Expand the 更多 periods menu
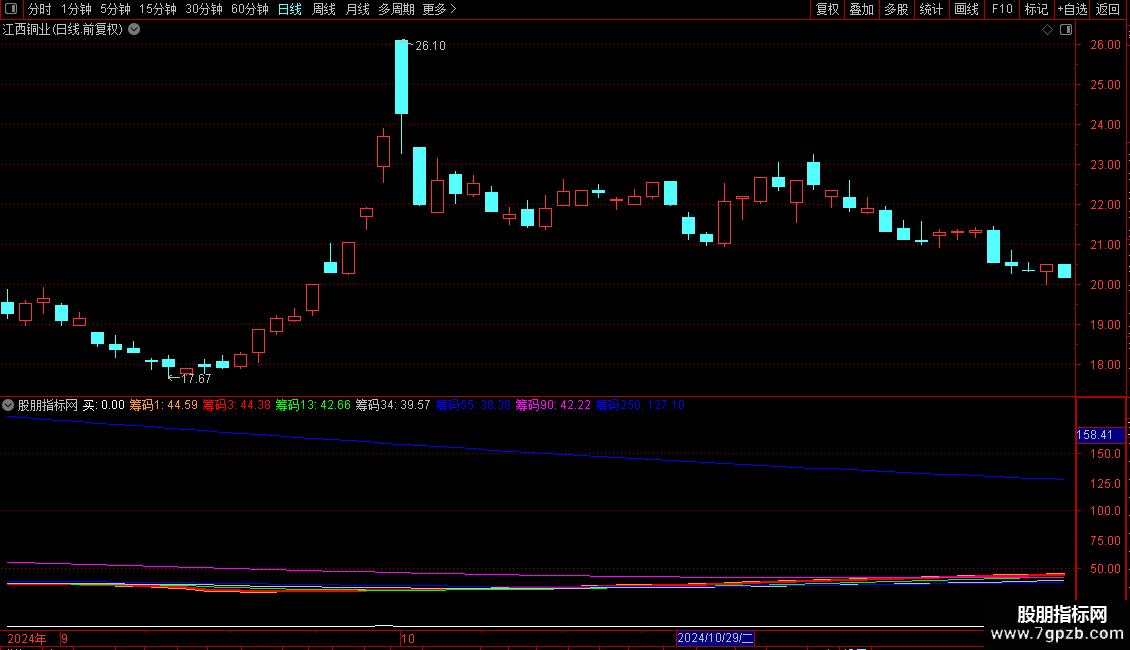This screenshot has width=1130, height=650. [x=439, y=9]
